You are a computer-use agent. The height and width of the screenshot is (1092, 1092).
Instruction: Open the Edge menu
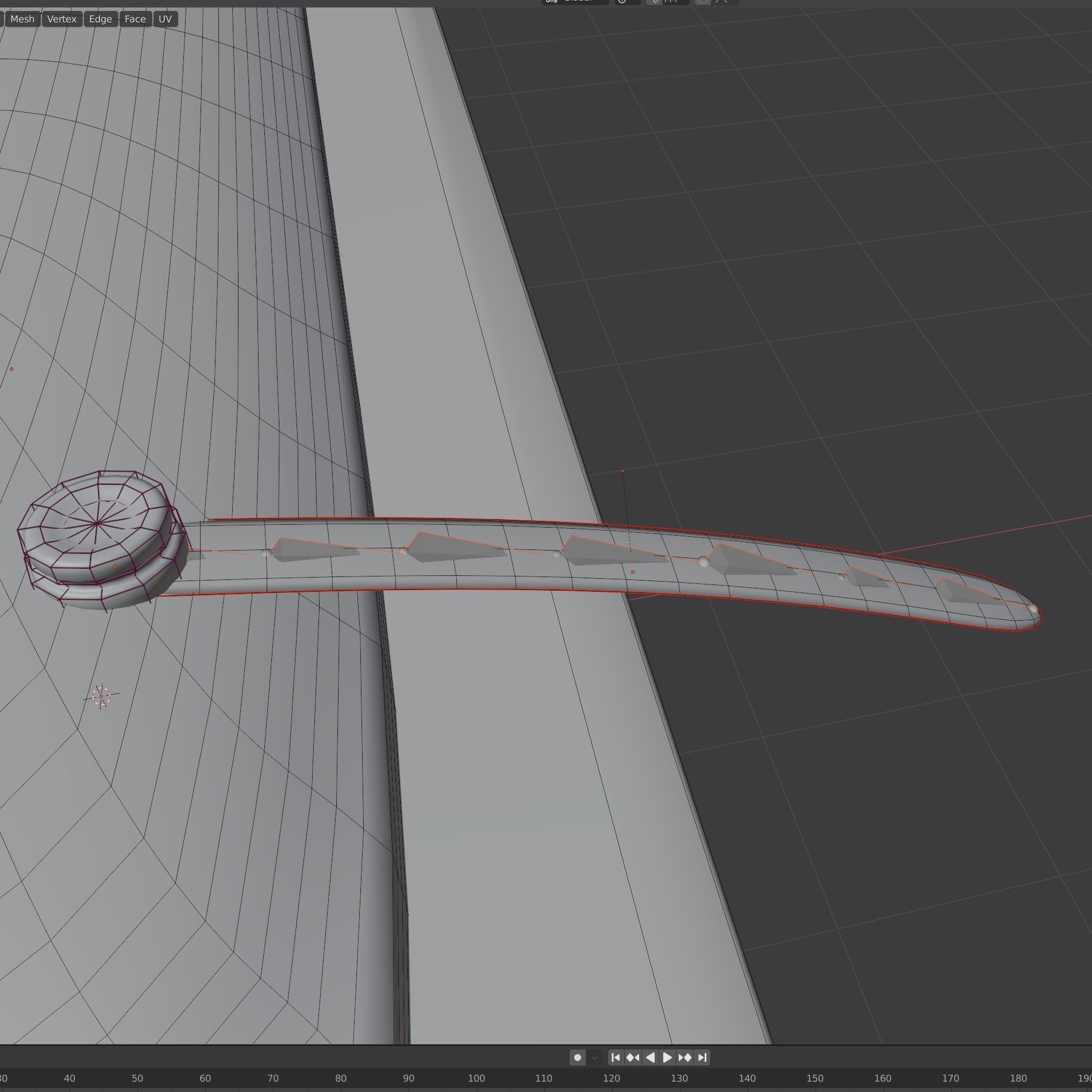101,19
